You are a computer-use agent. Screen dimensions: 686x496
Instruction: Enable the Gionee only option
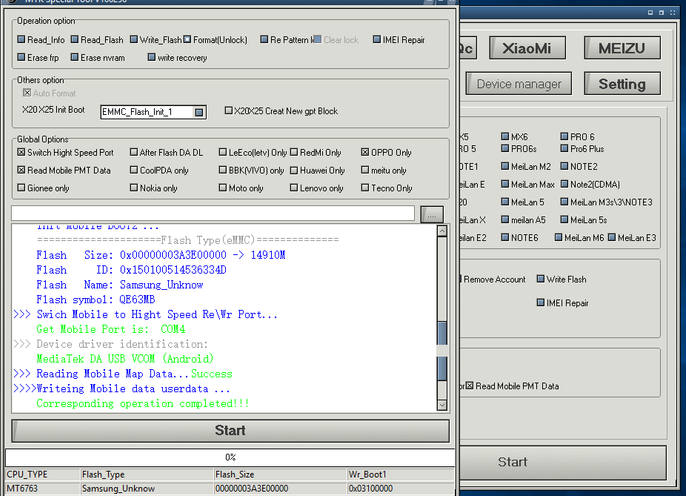click(x=21, y=187)
